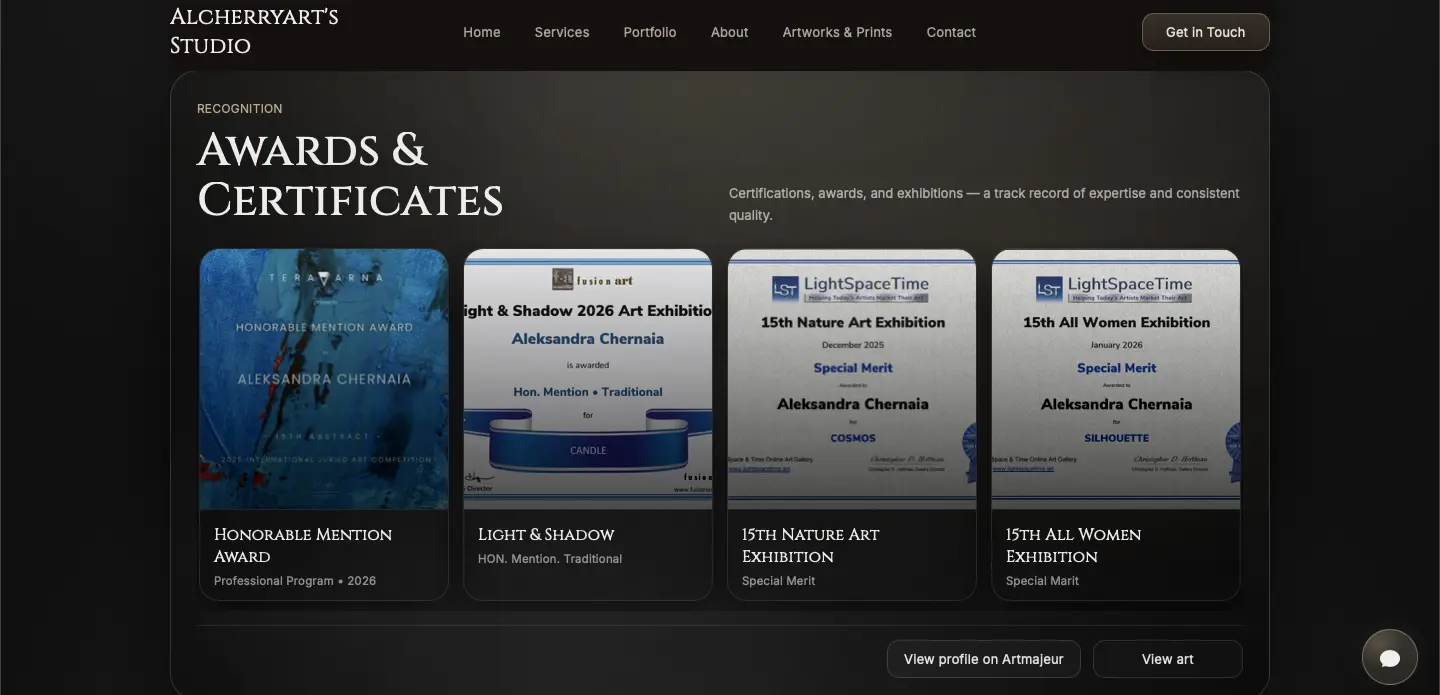
Task: Open the 15th Nature Art Exhibition certificate image
Action: [x=852, y=379]
